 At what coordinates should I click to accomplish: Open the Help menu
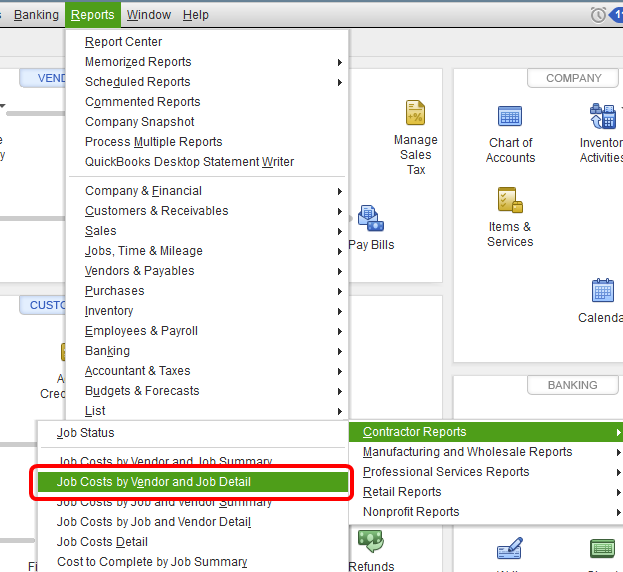coord(195,15)
